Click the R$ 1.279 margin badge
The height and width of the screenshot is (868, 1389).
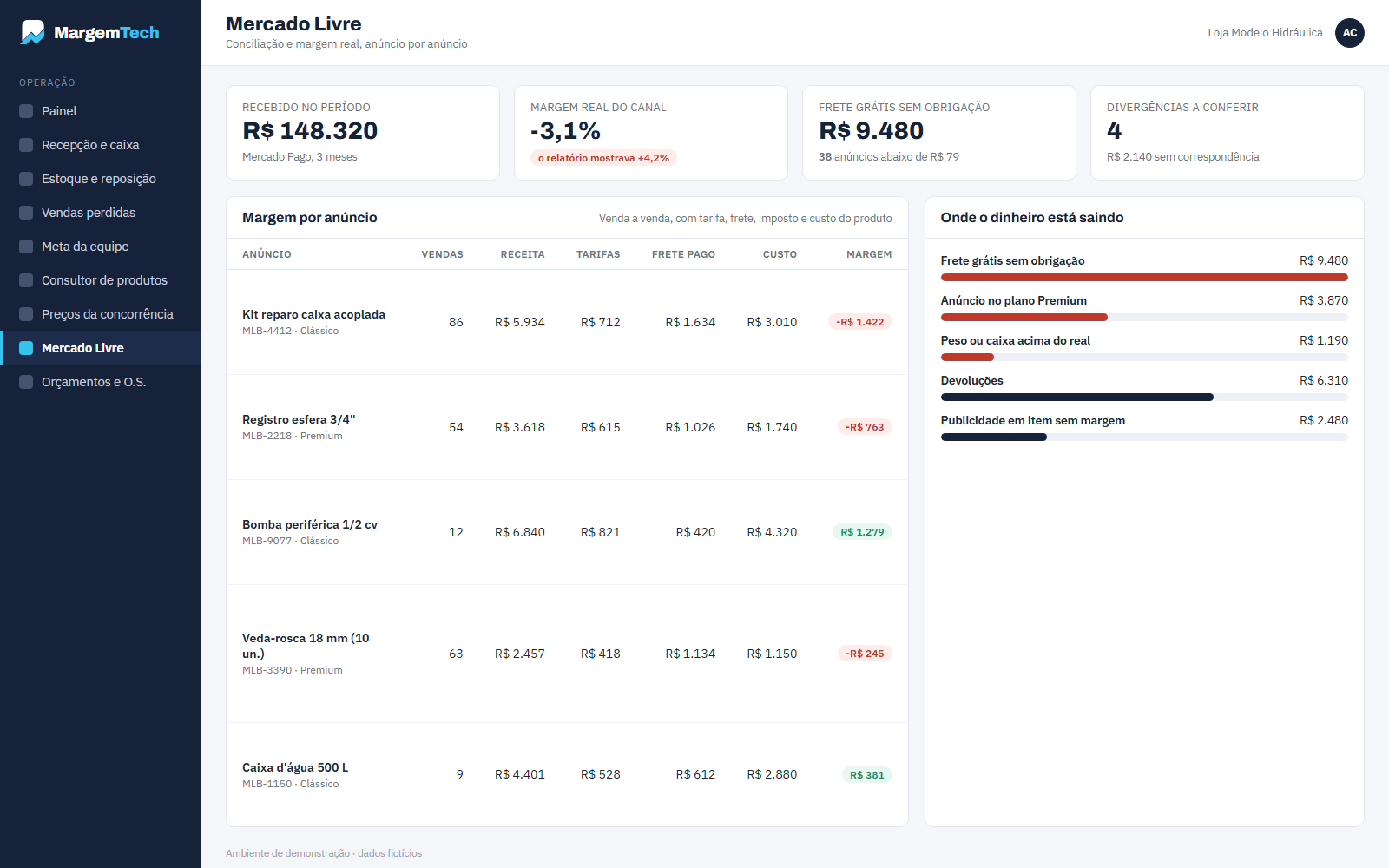pyautogui.click(x=862, y=532)
